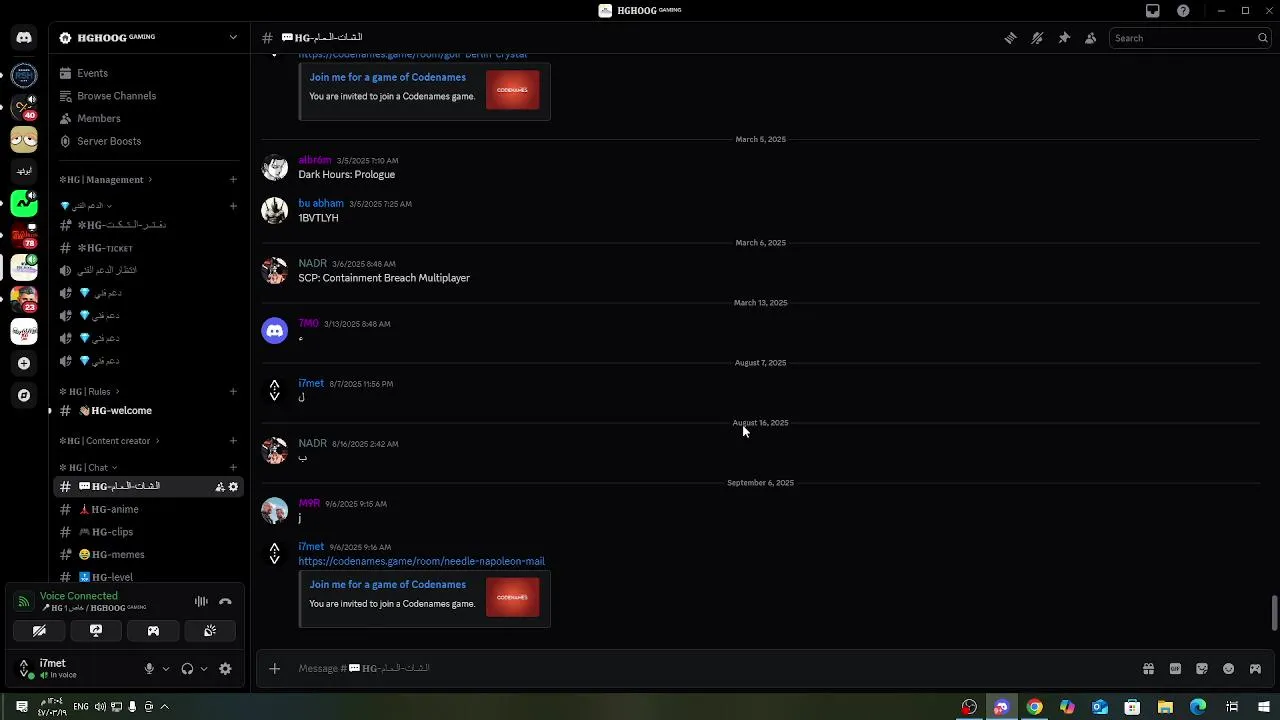Viewport: 1280px width, 720px height.
Task: Start an activity with gamepad button
Action: (x=153, y=631)
